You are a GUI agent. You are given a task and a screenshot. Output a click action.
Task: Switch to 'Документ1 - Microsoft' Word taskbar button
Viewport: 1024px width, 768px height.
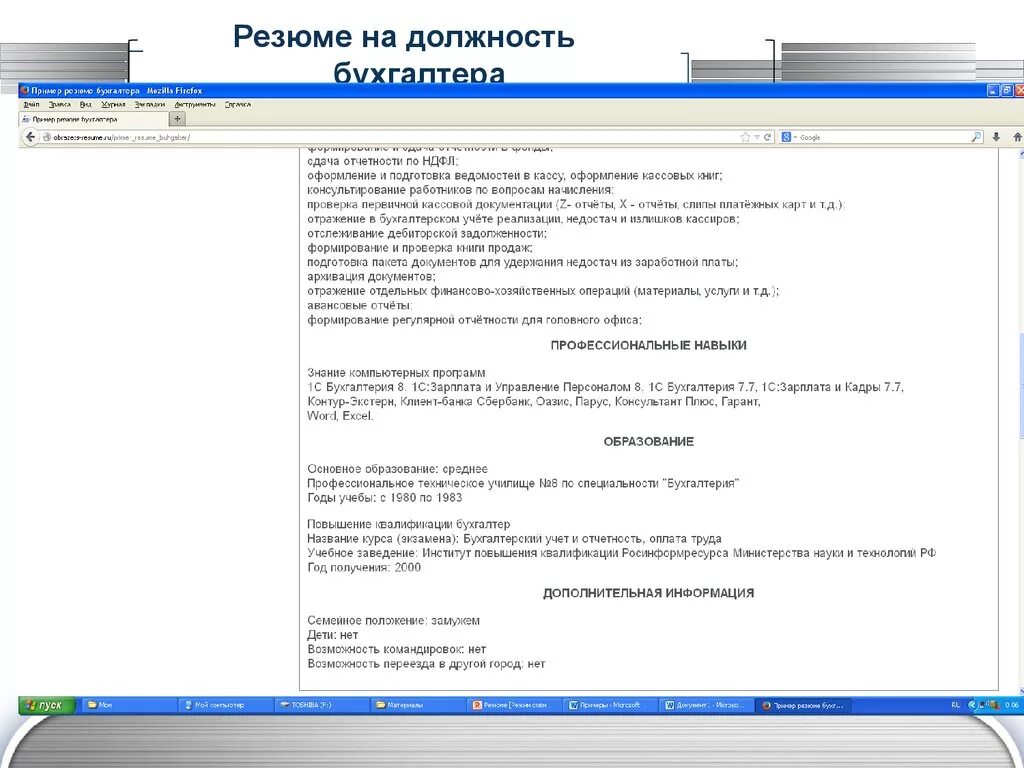coord(707,705)
